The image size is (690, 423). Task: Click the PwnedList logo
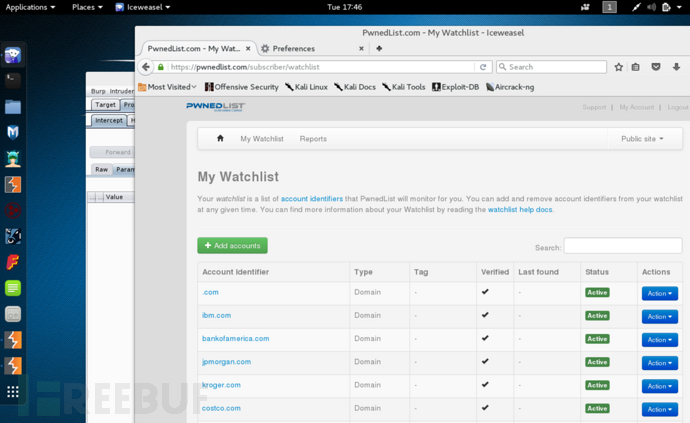coord(215,107)
